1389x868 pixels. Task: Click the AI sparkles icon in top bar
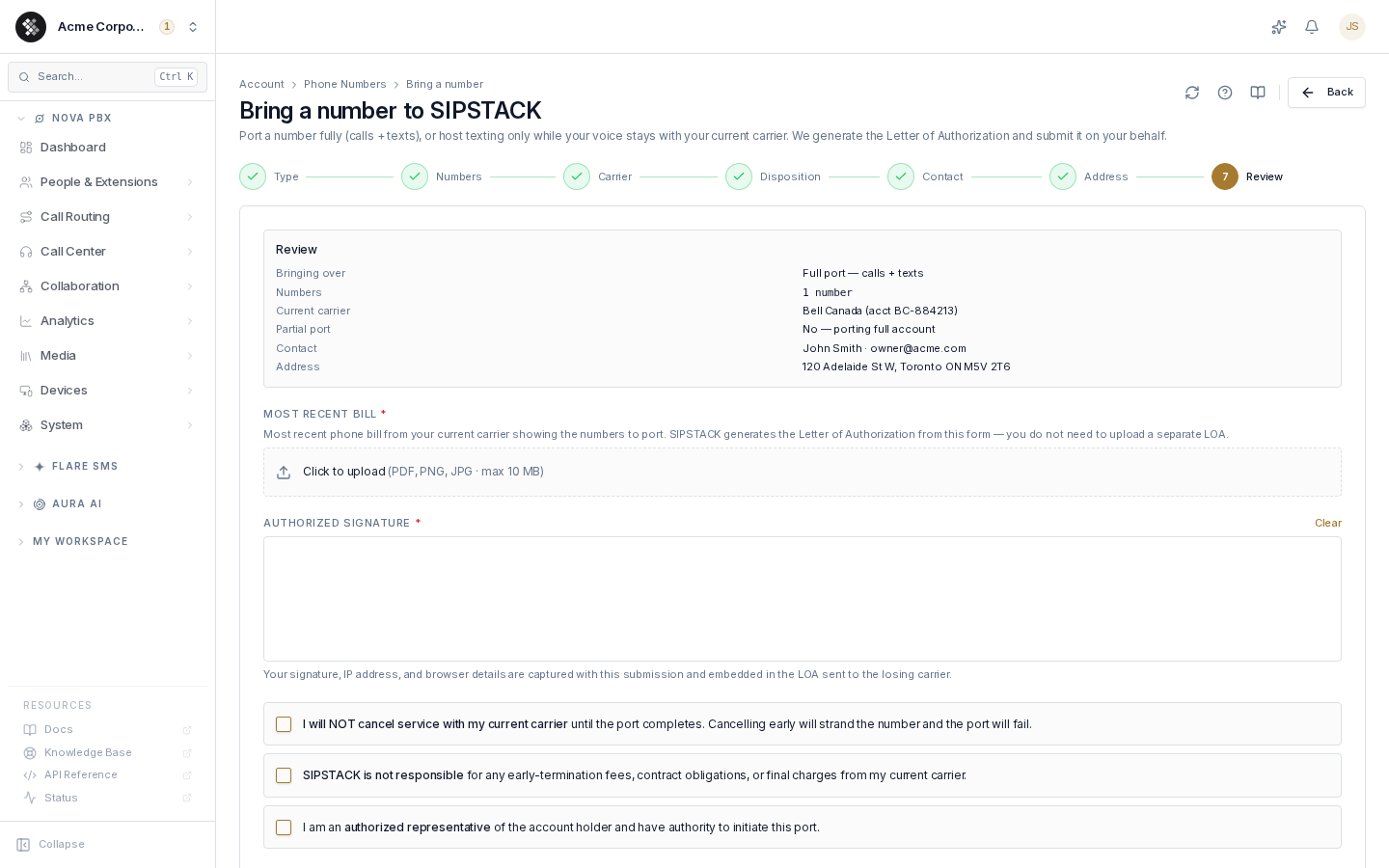point(1279,27)
